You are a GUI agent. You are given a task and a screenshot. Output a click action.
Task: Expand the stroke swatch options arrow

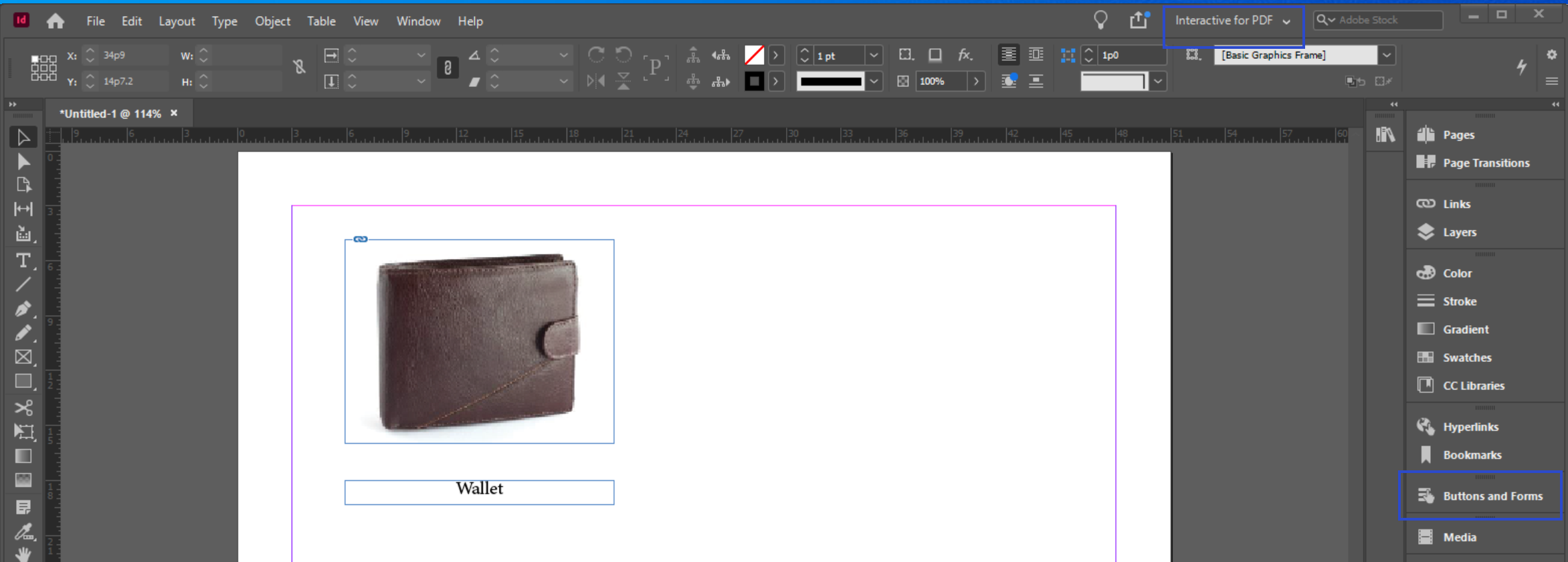[776, 82]
